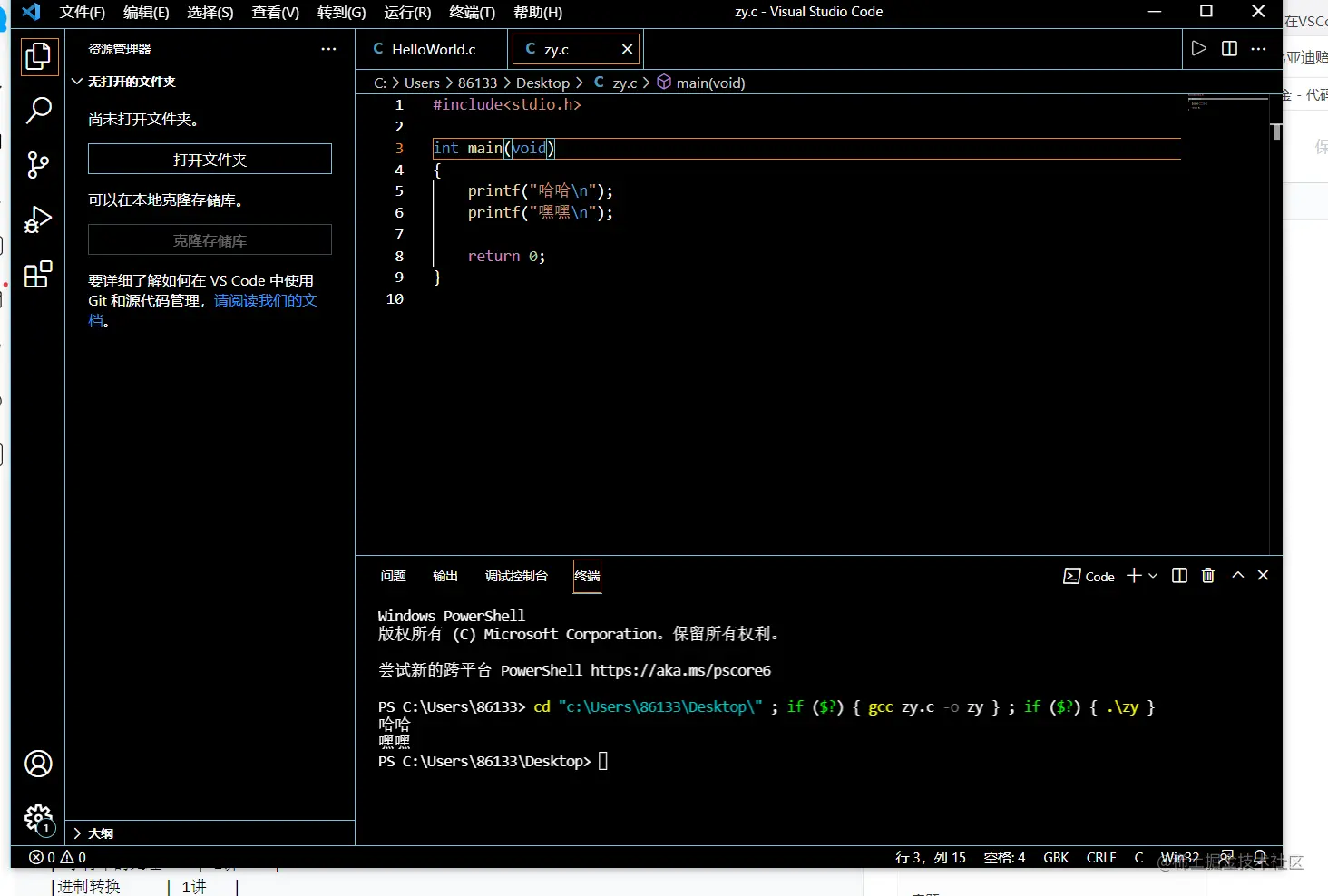1328x896 pixels.
Task: Open the Search view
Action: [x=38, y=111]
